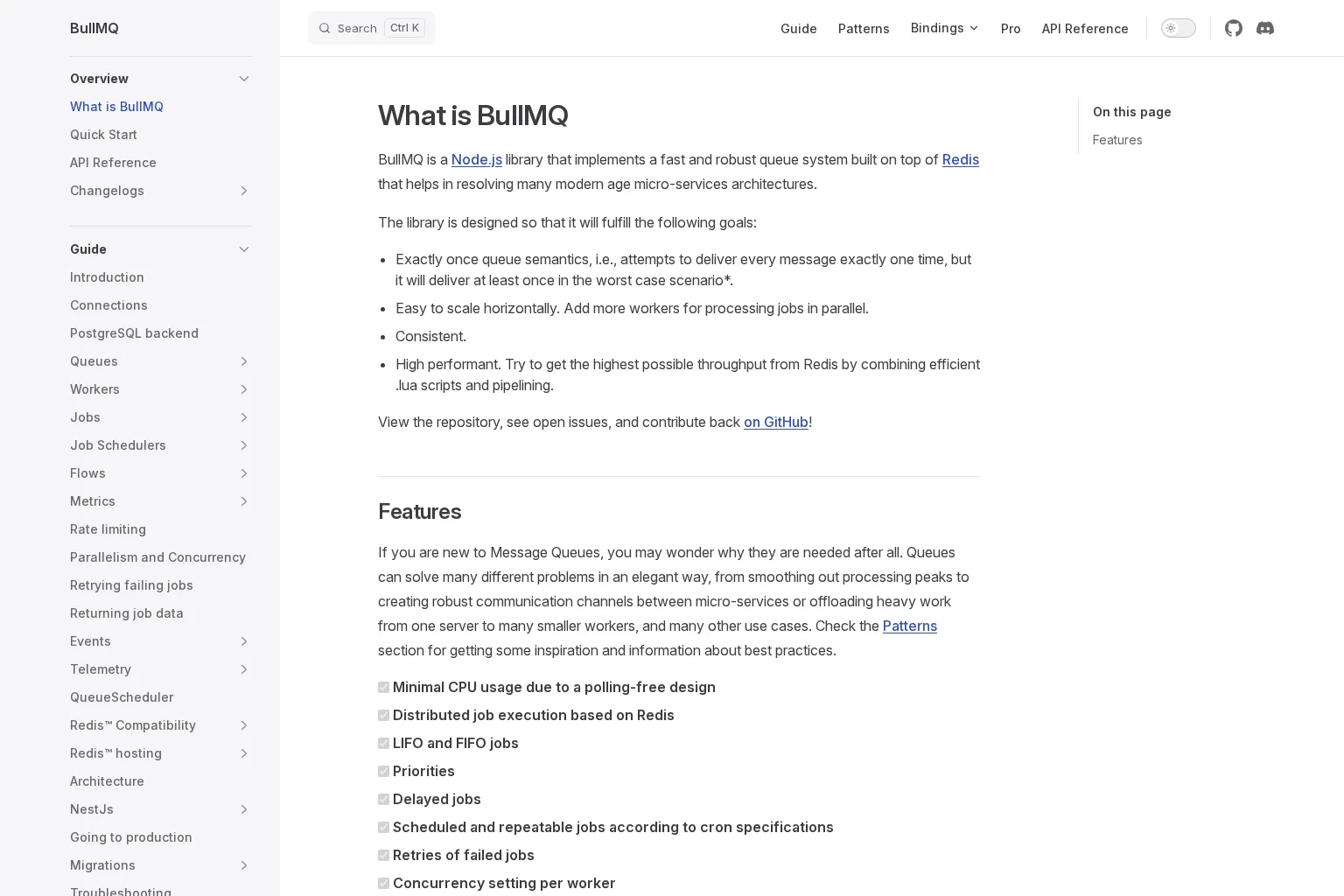Open the QueueScheduler page

(x=122, y=697)
